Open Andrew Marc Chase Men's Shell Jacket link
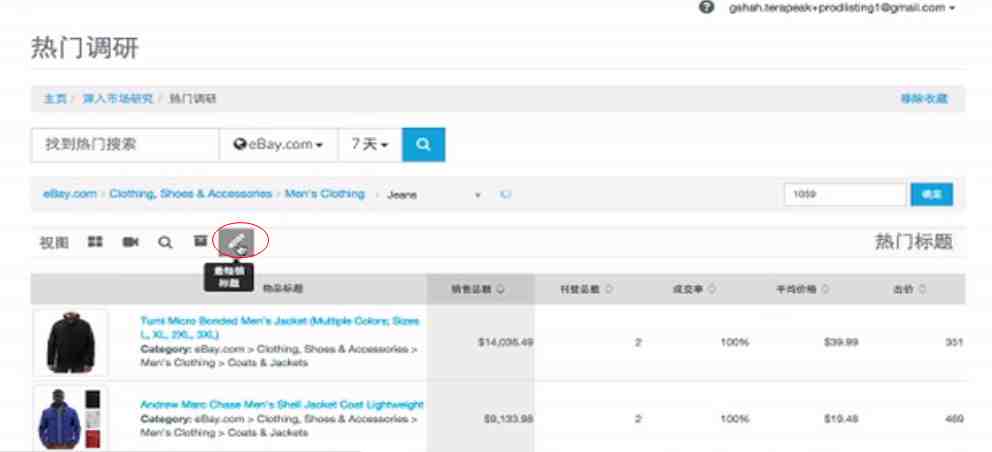Viewport: 992px width, 452px height. click(282, 405)
